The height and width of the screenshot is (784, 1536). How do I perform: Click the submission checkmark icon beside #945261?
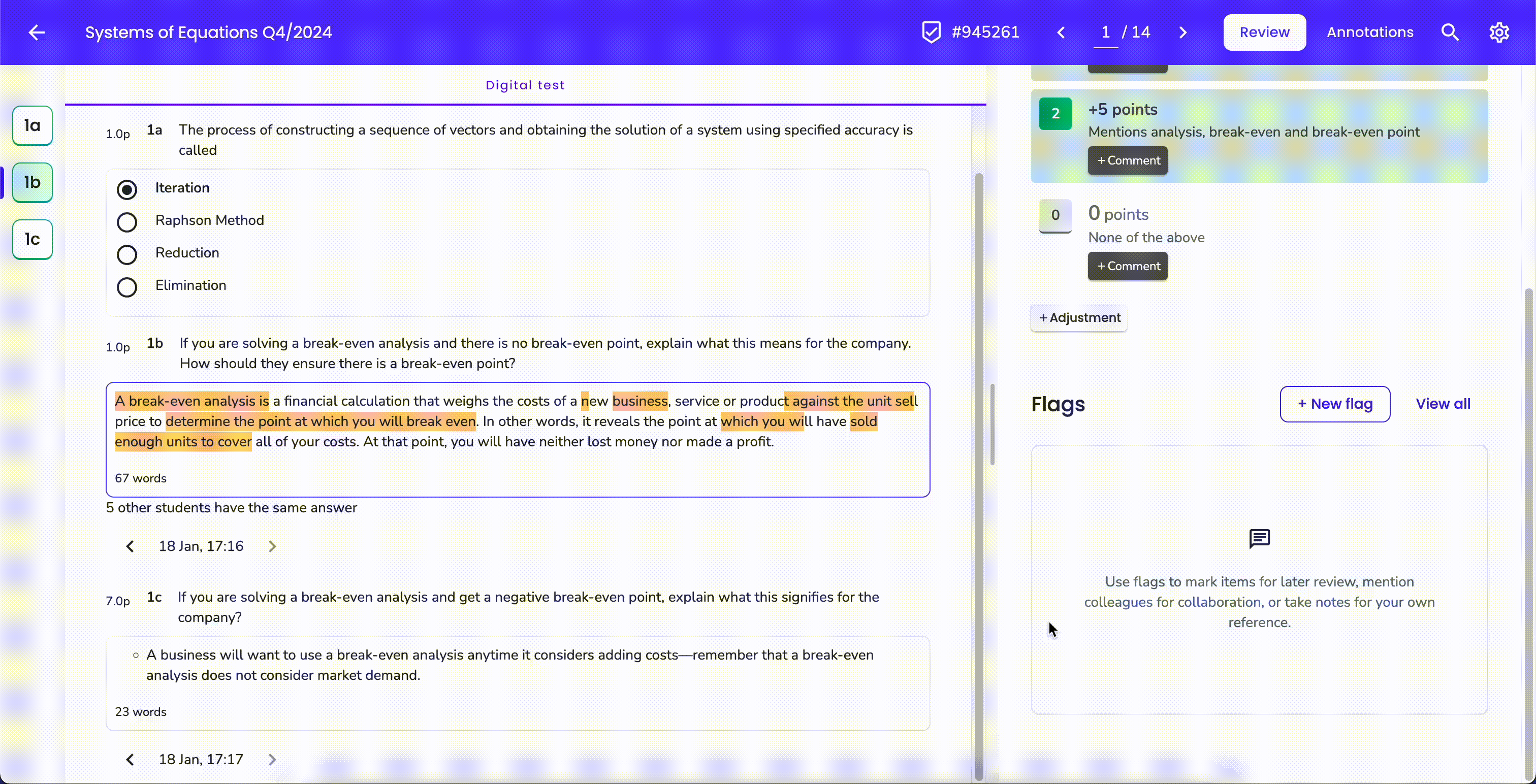931,32
